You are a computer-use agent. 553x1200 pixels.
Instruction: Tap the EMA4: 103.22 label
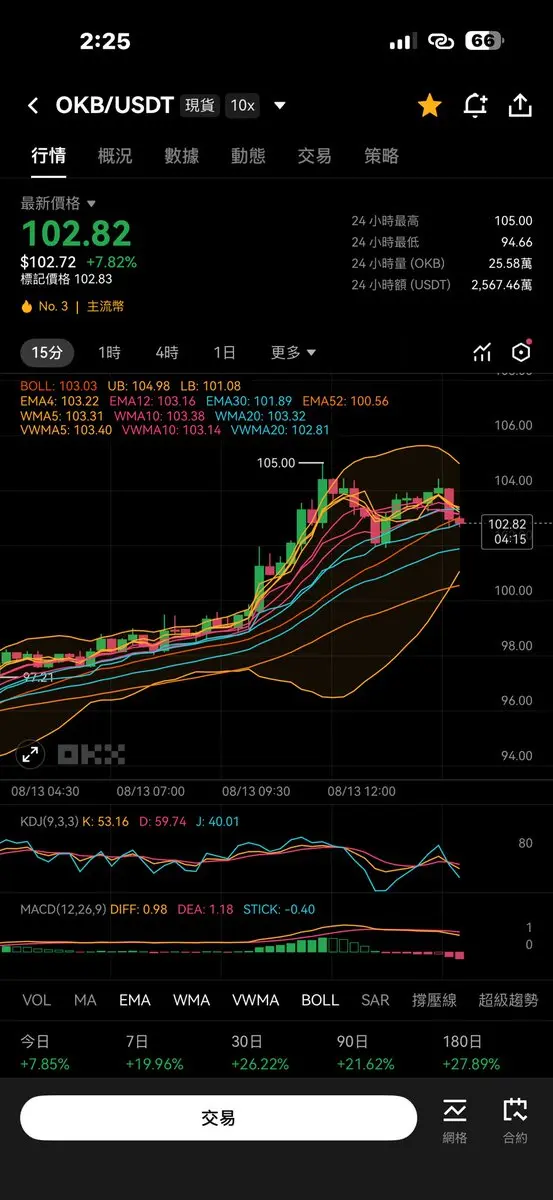(59, 401)
